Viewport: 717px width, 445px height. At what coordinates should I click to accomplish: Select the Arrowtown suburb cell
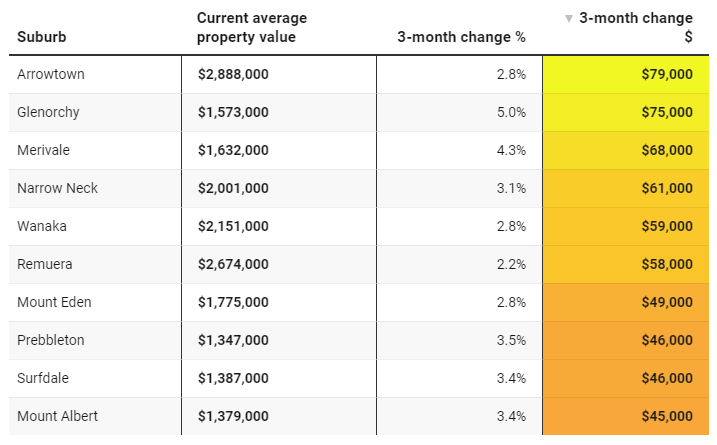pos(50,74)
